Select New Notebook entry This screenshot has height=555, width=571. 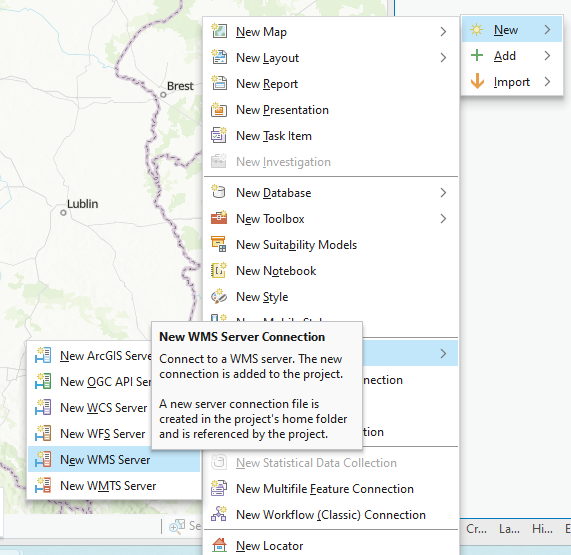331,271
